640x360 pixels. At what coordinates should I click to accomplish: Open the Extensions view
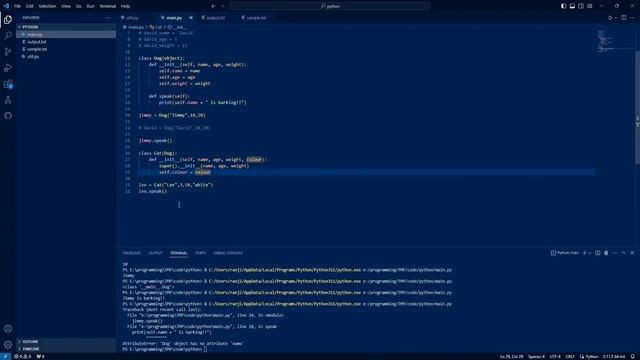click(x=8, y=84)
